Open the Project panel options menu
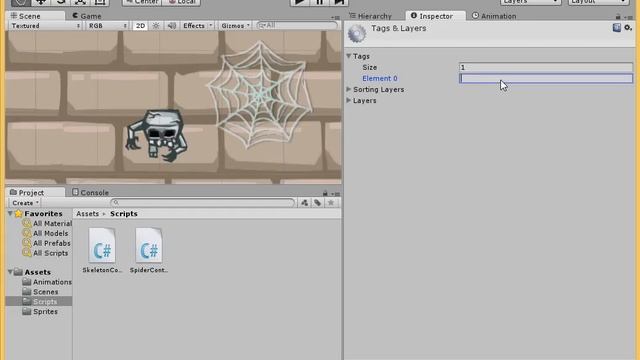This screenshot has width=640, height=360. click(336, 193)
